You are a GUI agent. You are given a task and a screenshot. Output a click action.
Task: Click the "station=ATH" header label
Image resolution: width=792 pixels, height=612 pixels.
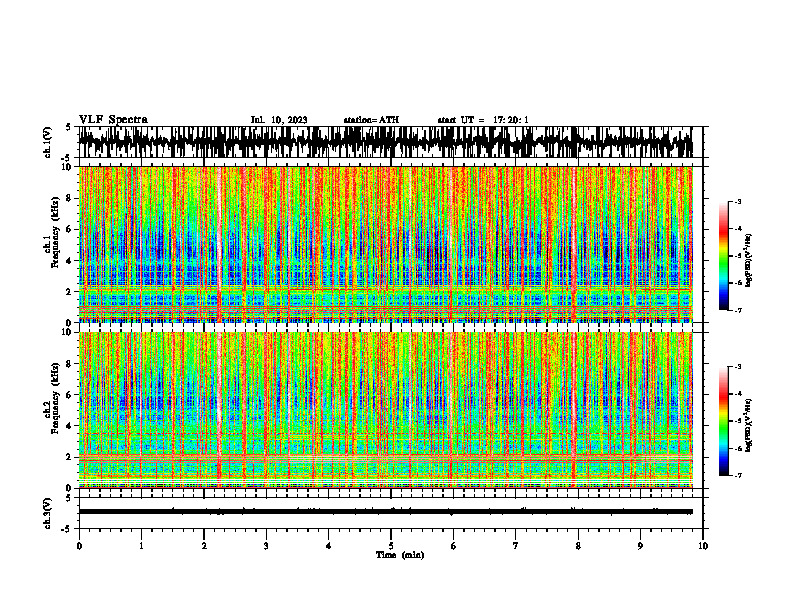(x=371, y=120)
